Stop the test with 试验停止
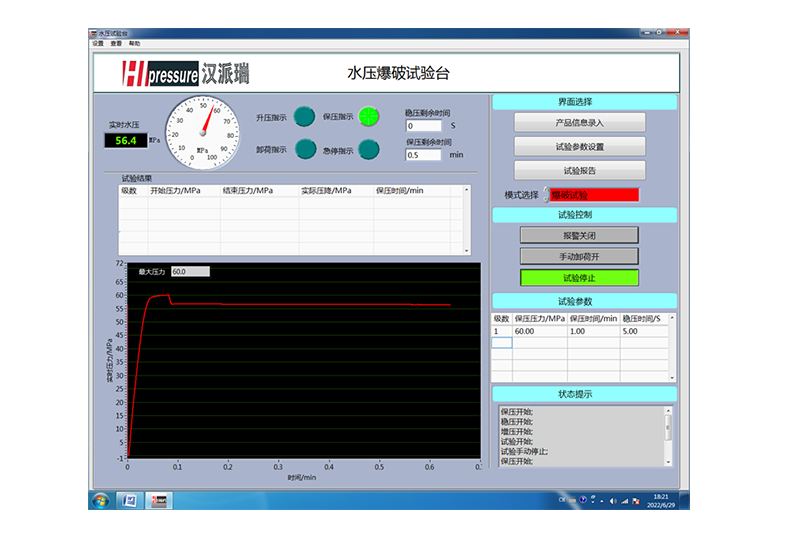The width and height of the screenshot is (790, 538). pyautogui.click(x=579, y=278)
